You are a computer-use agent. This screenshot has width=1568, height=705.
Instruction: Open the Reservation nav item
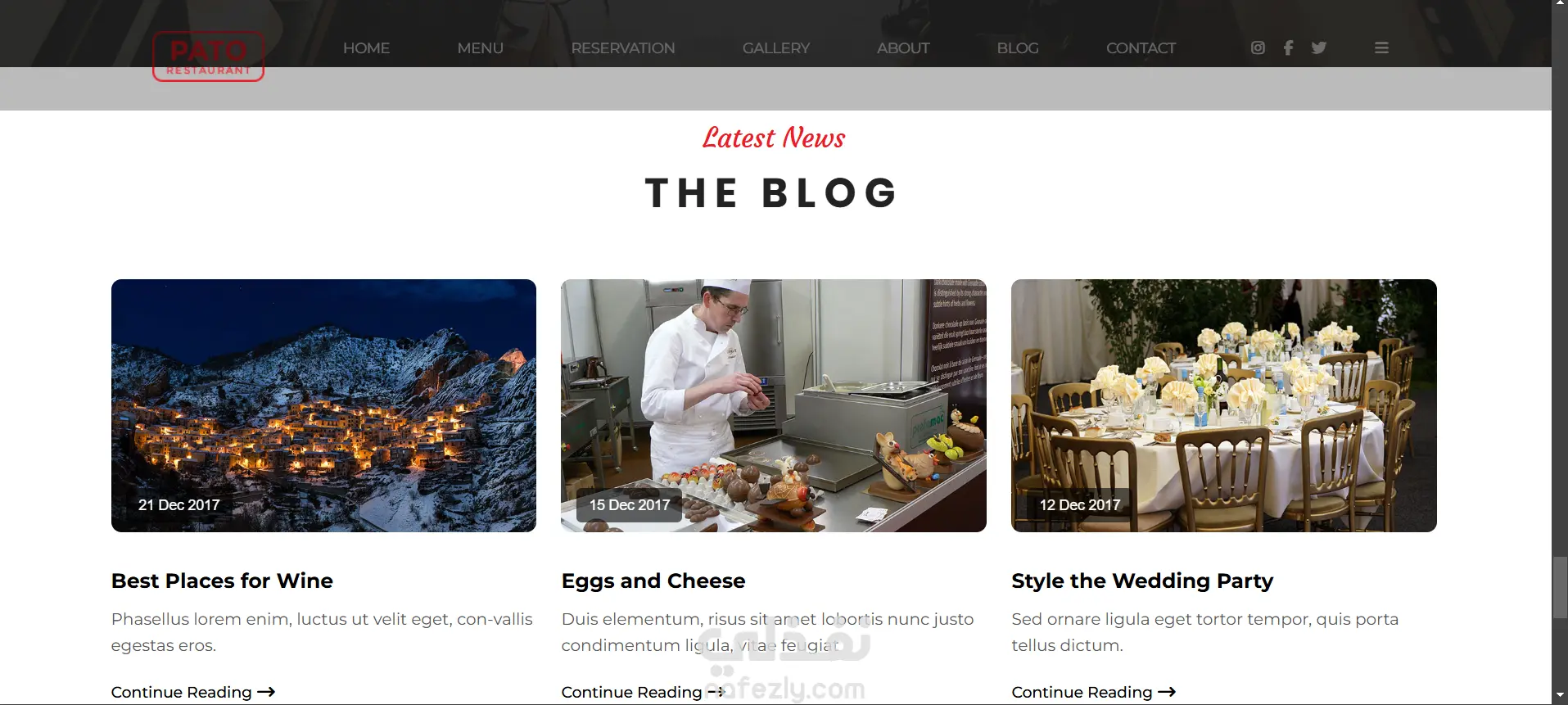[x=623, y=48]
